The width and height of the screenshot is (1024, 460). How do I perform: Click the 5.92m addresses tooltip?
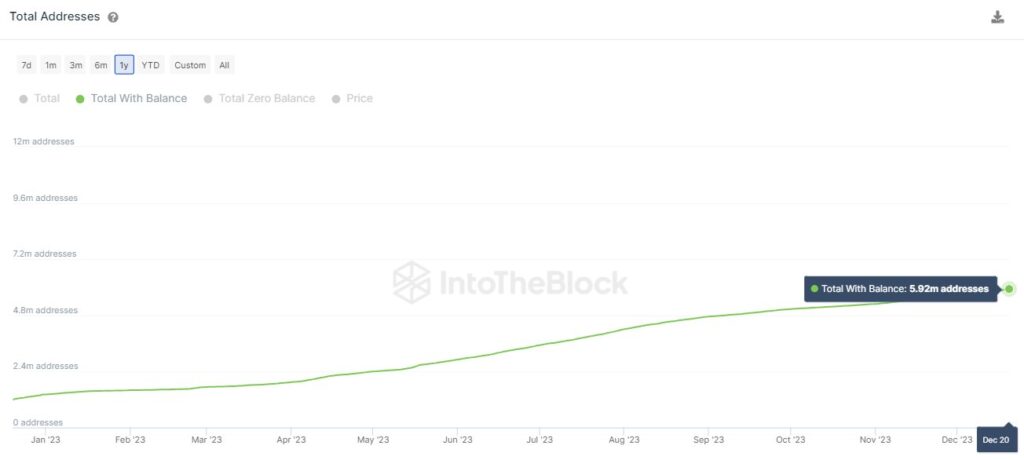pos(900,289)
